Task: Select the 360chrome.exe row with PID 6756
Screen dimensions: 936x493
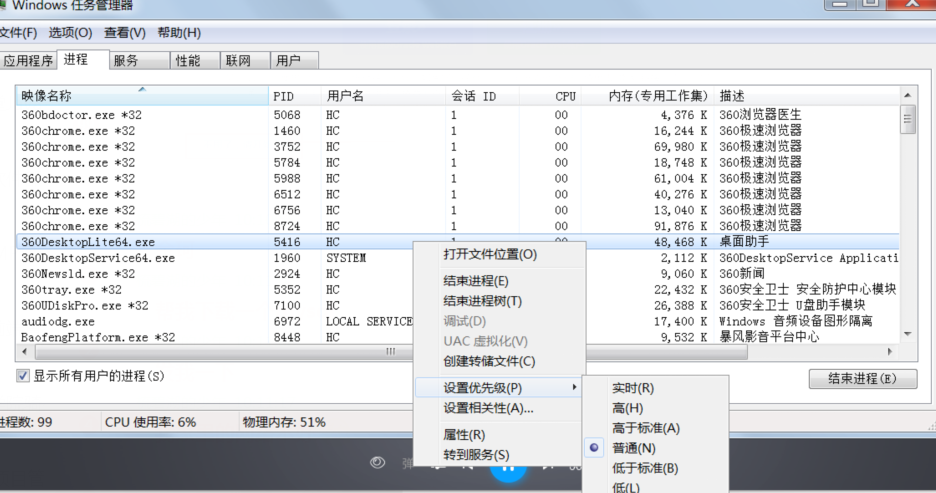Action: [x=457, y=210]
